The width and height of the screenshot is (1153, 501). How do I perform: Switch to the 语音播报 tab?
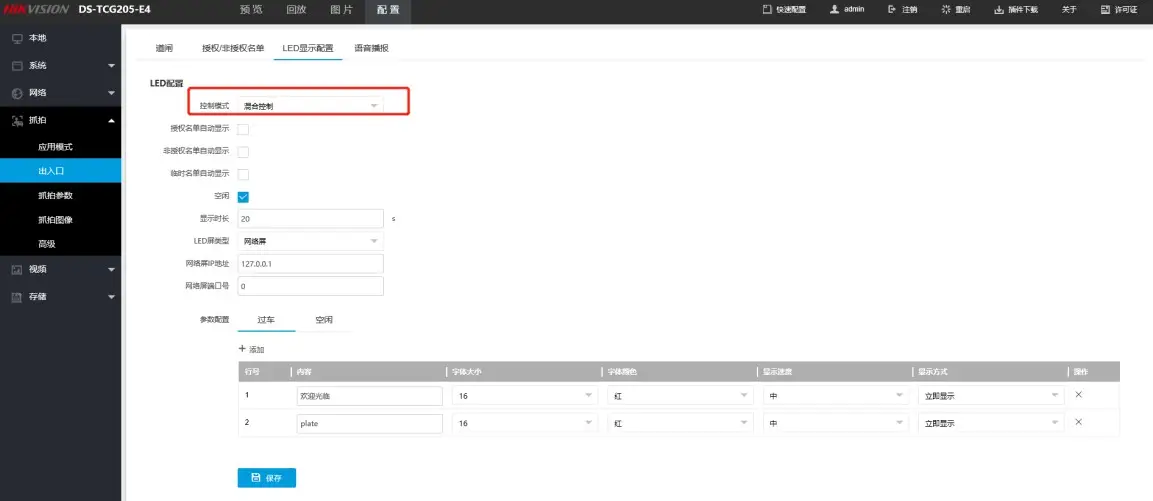[x=371, y=48]
